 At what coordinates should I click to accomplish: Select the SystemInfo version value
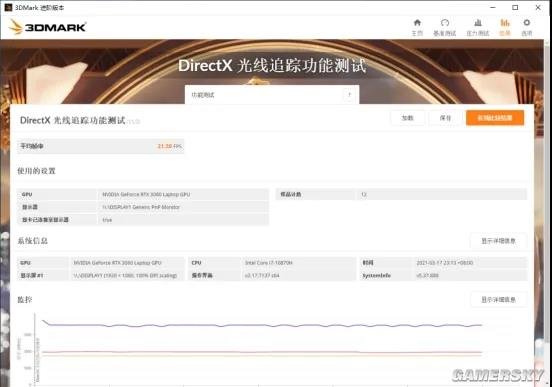coord(427,275)
